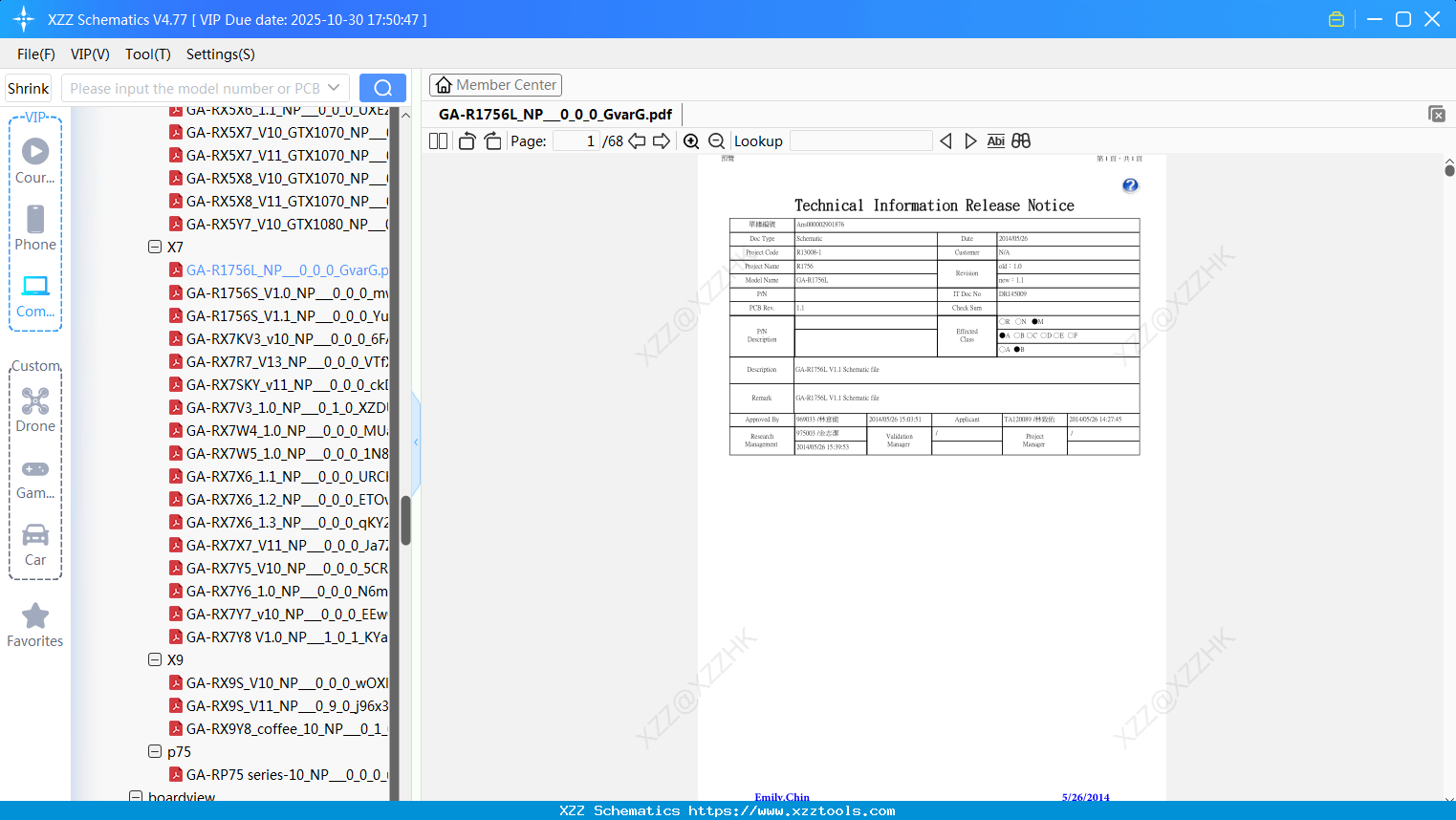This screenshot has height=820, width=1456.
Task: Rotate the page clockwise
Action: [x=492, y=141]
